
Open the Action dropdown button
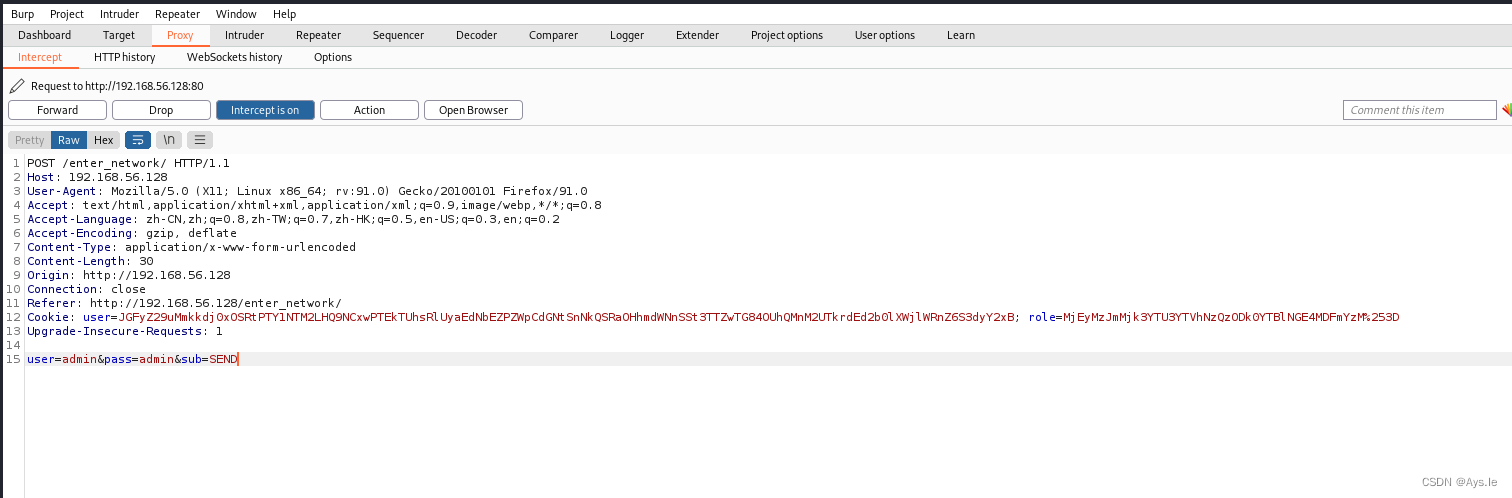(x=369, y=110)
